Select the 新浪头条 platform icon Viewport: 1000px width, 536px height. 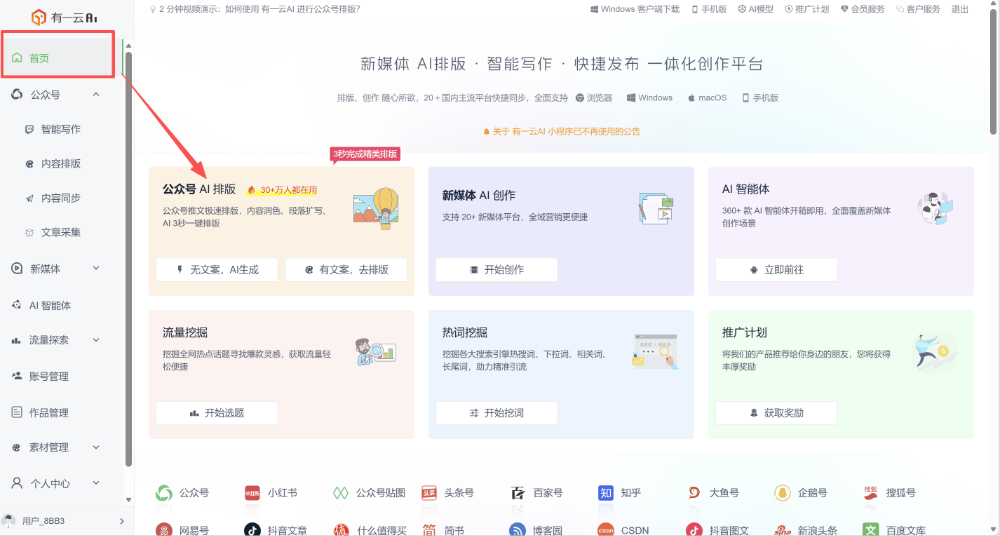tap(783, 530)
